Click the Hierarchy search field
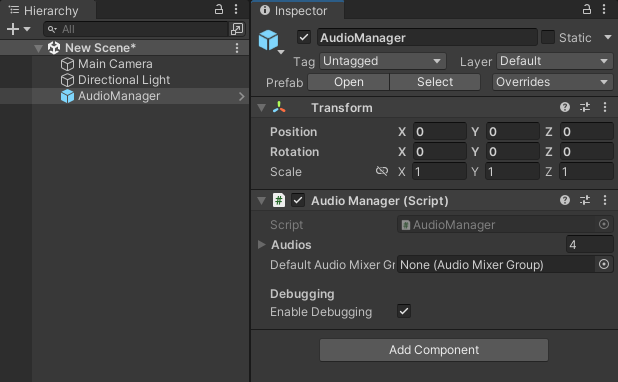Viewport: 618px width, 382px height. (x=136, y=29)
